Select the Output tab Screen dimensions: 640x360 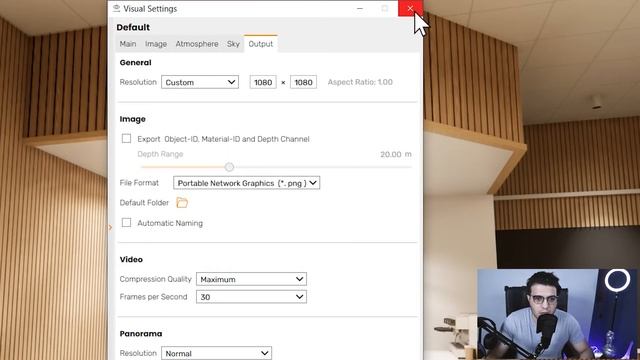260,44
